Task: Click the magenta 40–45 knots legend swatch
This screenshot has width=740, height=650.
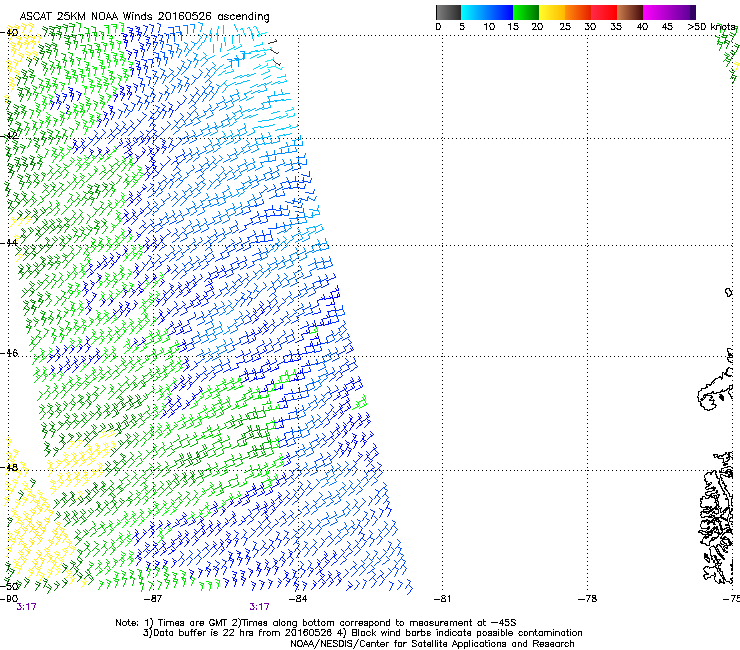Action: (656, 12)
